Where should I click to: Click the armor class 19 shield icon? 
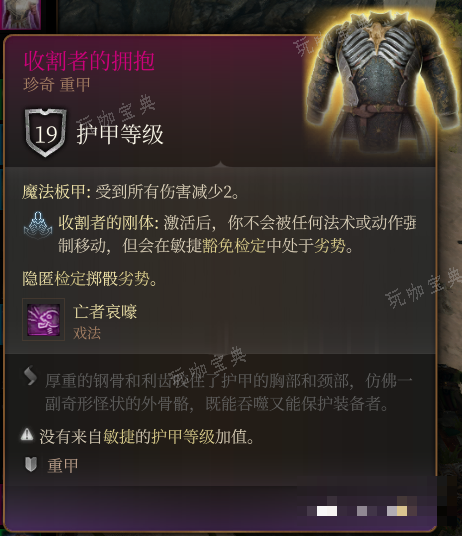point(45,133)
